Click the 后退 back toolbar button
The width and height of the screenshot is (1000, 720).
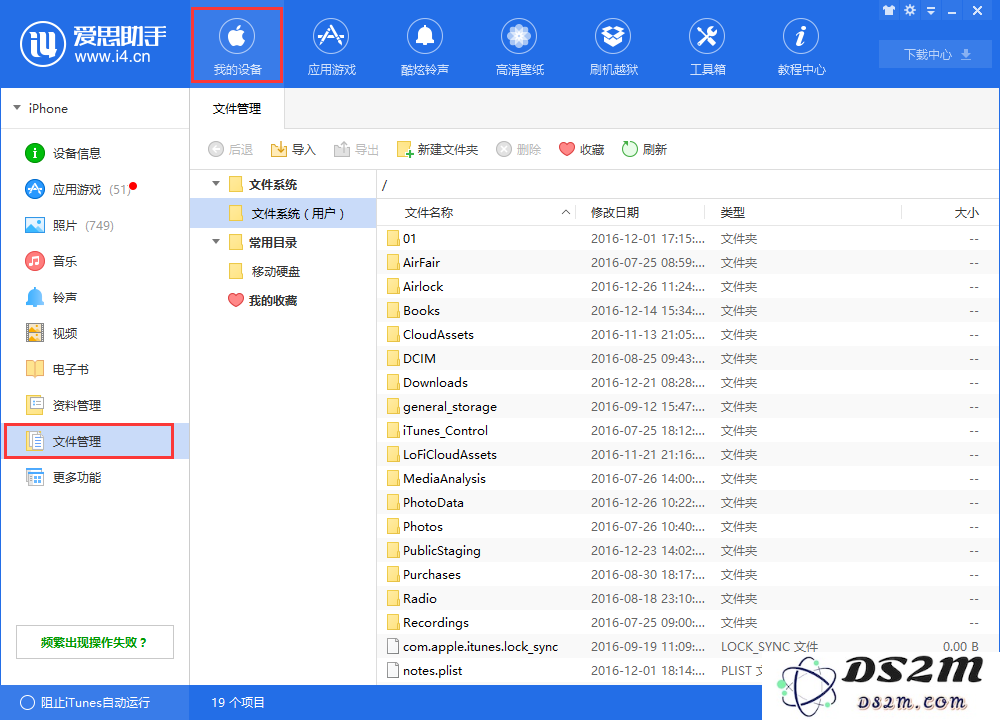click(230, 149)
